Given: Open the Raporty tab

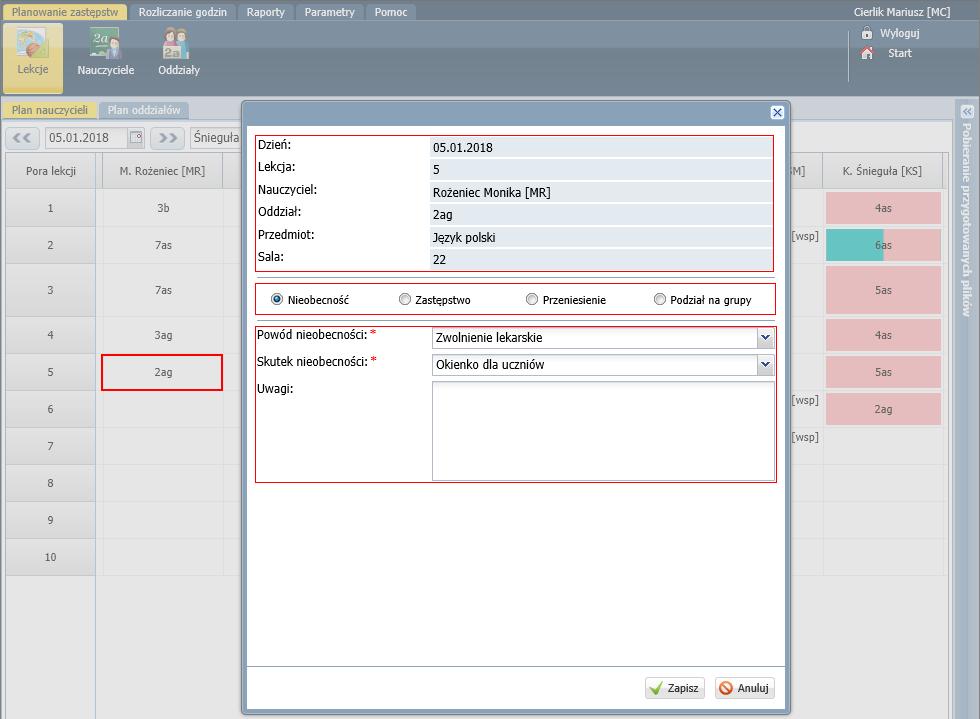Looking at the screenshot, I should click(x=266, y=12).
